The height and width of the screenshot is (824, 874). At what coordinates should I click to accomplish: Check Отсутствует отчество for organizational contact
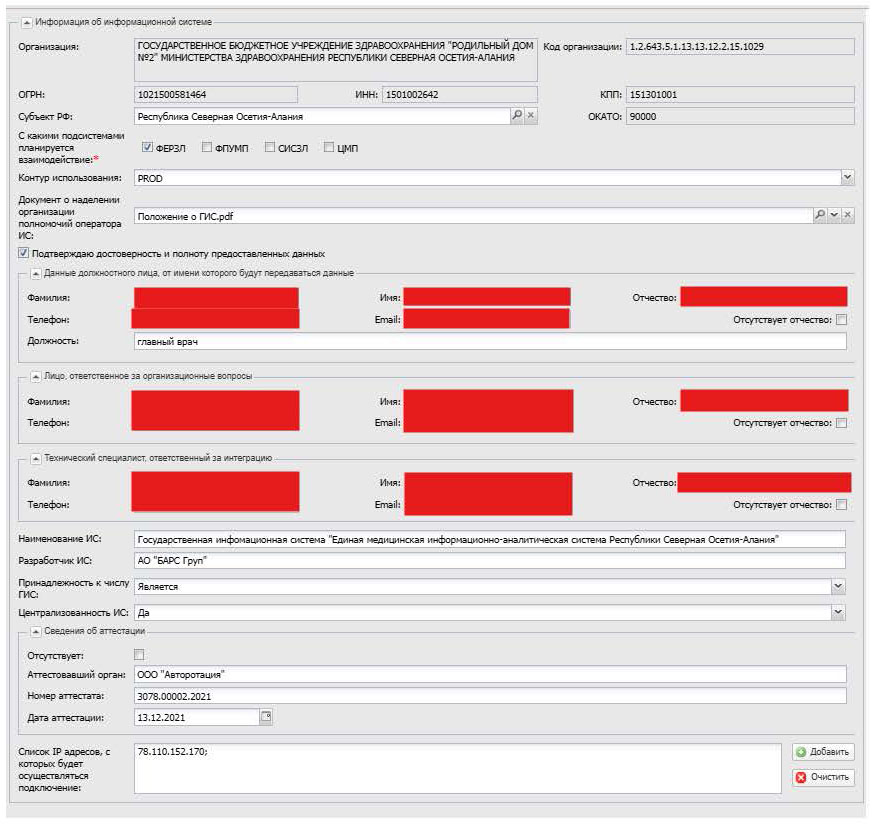tap(842, 423)
